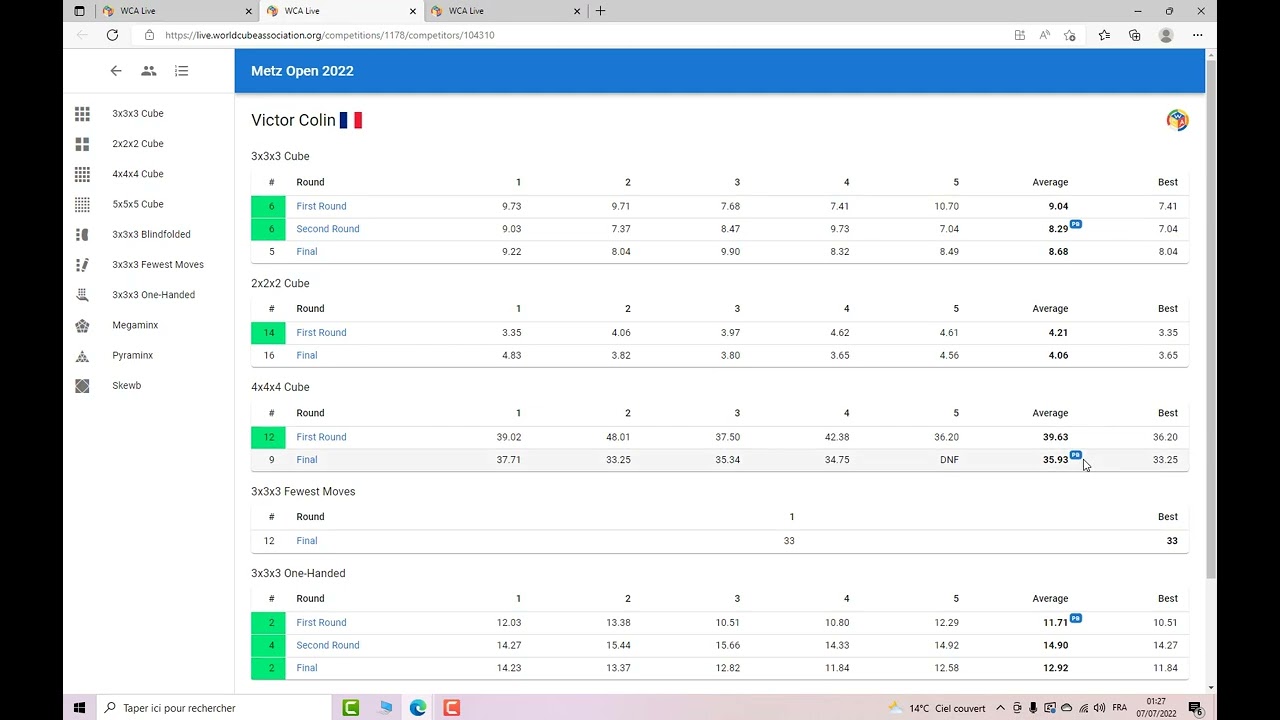1280x720 pixels.
Task: Open the competitors list icon
Action: (149, 71)
